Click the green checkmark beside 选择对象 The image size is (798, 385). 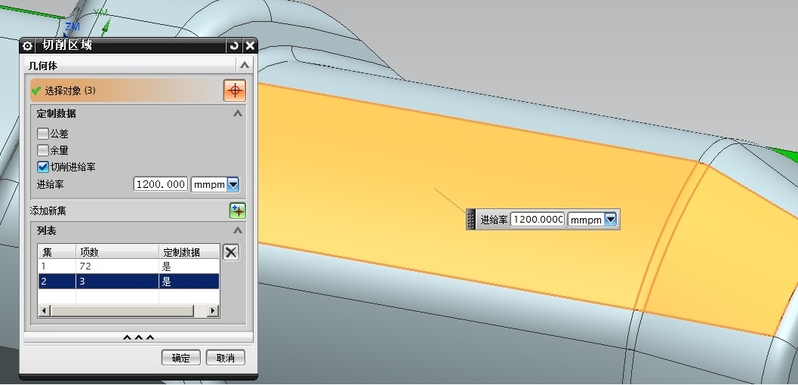[36, 91]
